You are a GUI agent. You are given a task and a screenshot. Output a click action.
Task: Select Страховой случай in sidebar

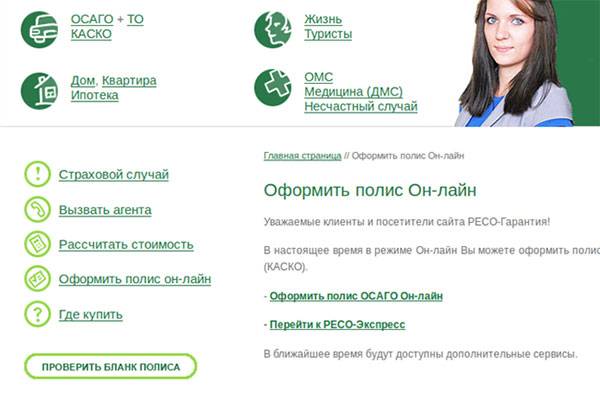click(x=114, y=174)
